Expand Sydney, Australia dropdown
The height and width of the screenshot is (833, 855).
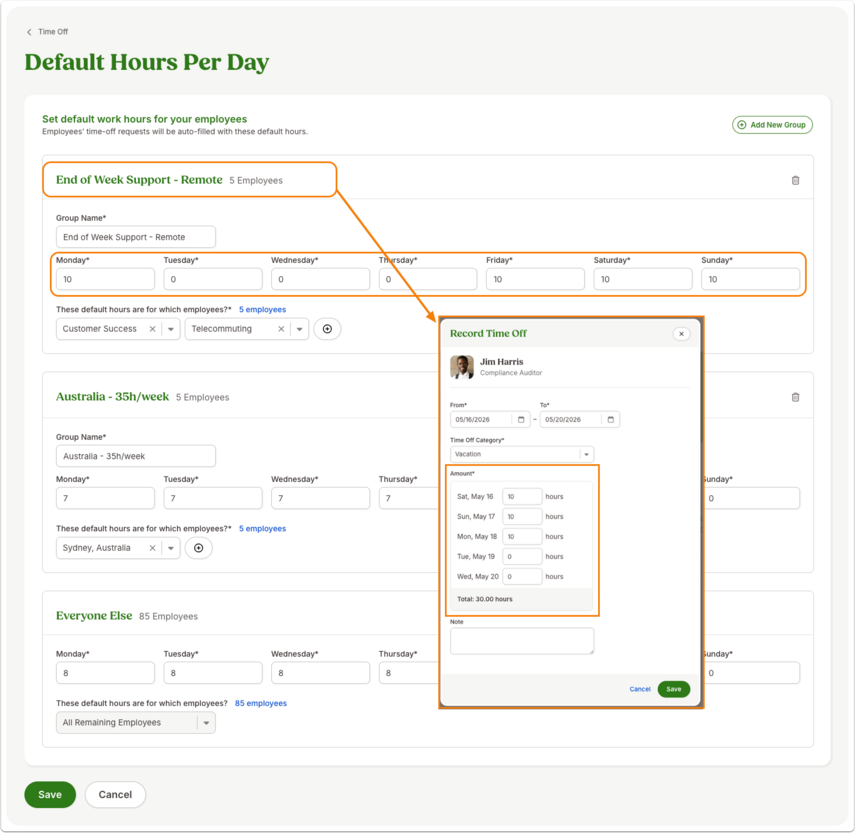171,548
